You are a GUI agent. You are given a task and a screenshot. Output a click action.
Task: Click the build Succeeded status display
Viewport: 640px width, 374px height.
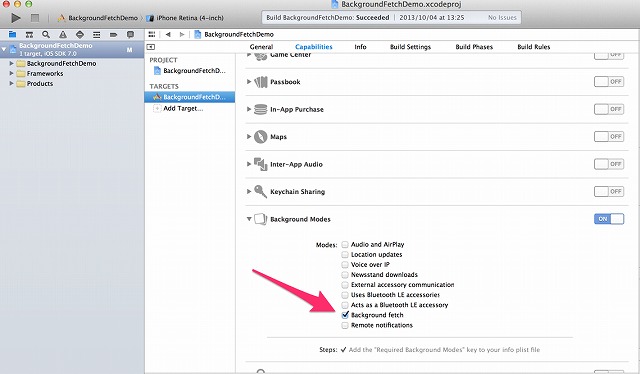(x=391, y=18)
